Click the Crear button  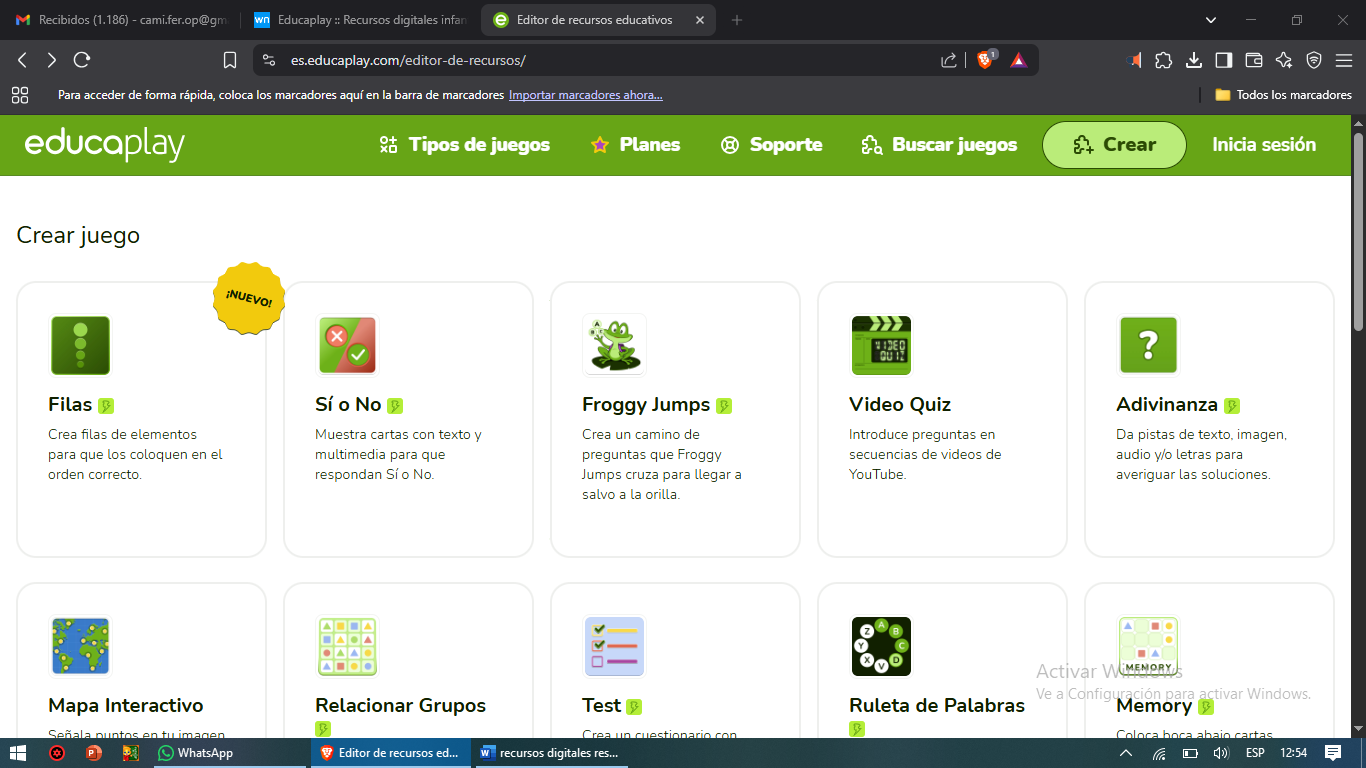pyautogui.click(x=1113, y=144)
